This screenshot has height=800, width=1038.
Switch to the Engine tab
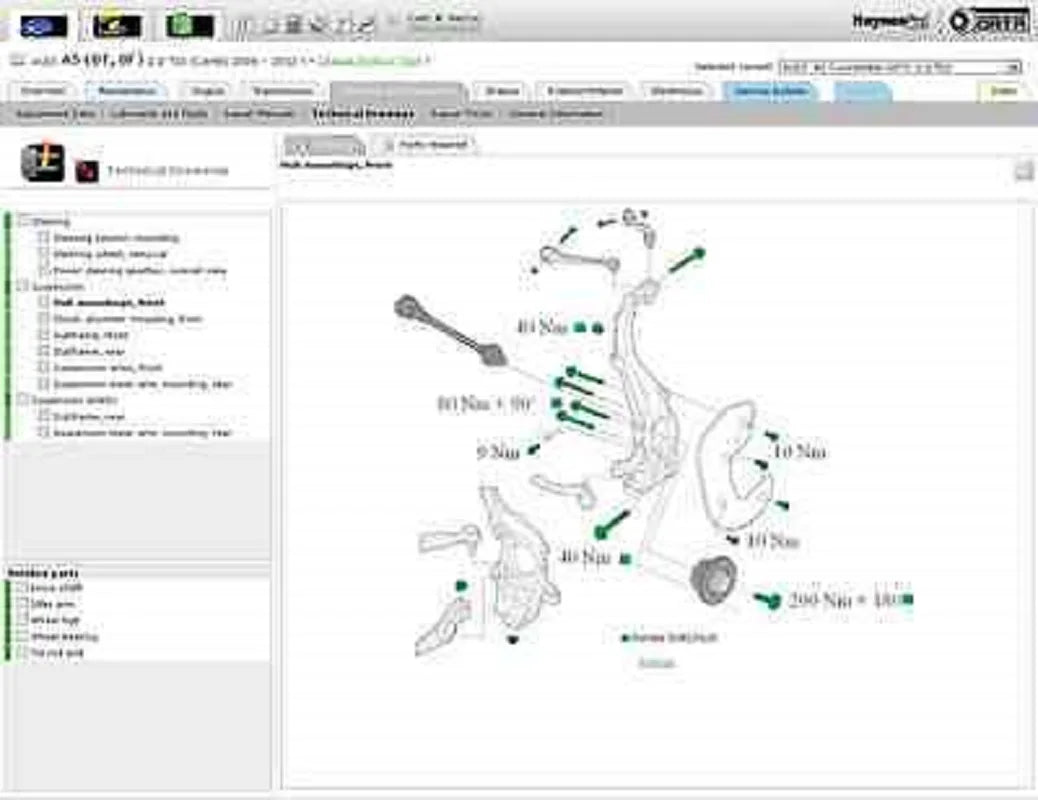pos(208,91)
